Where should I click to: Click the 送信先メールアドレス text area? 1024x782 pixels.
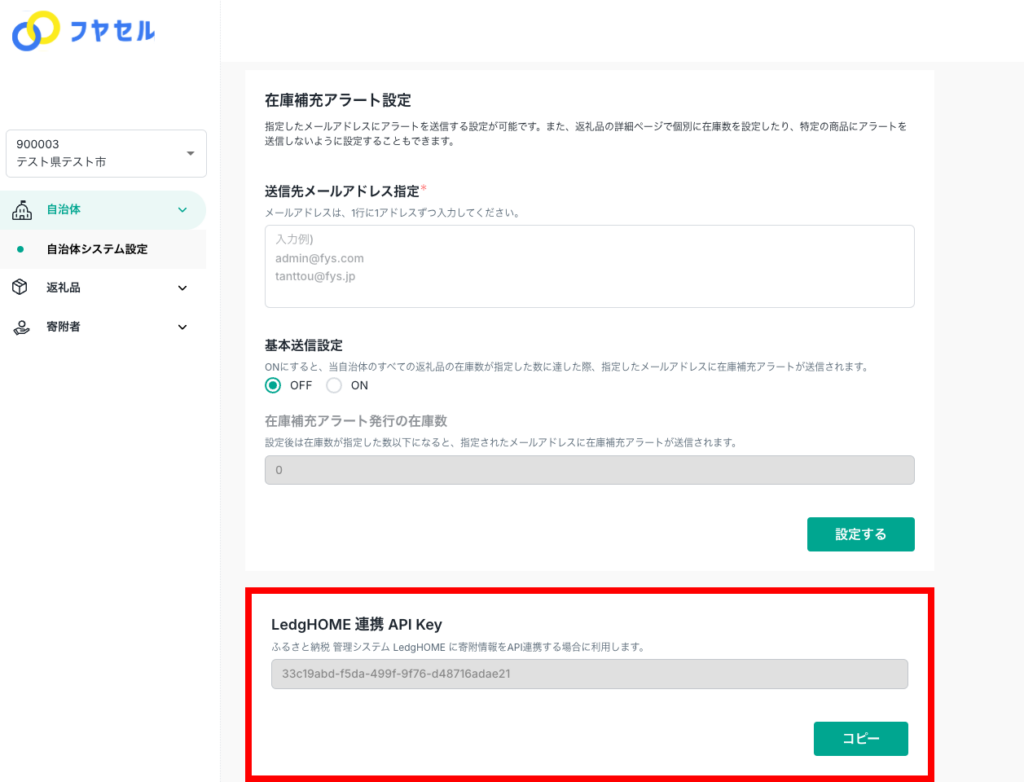[589, 266]
